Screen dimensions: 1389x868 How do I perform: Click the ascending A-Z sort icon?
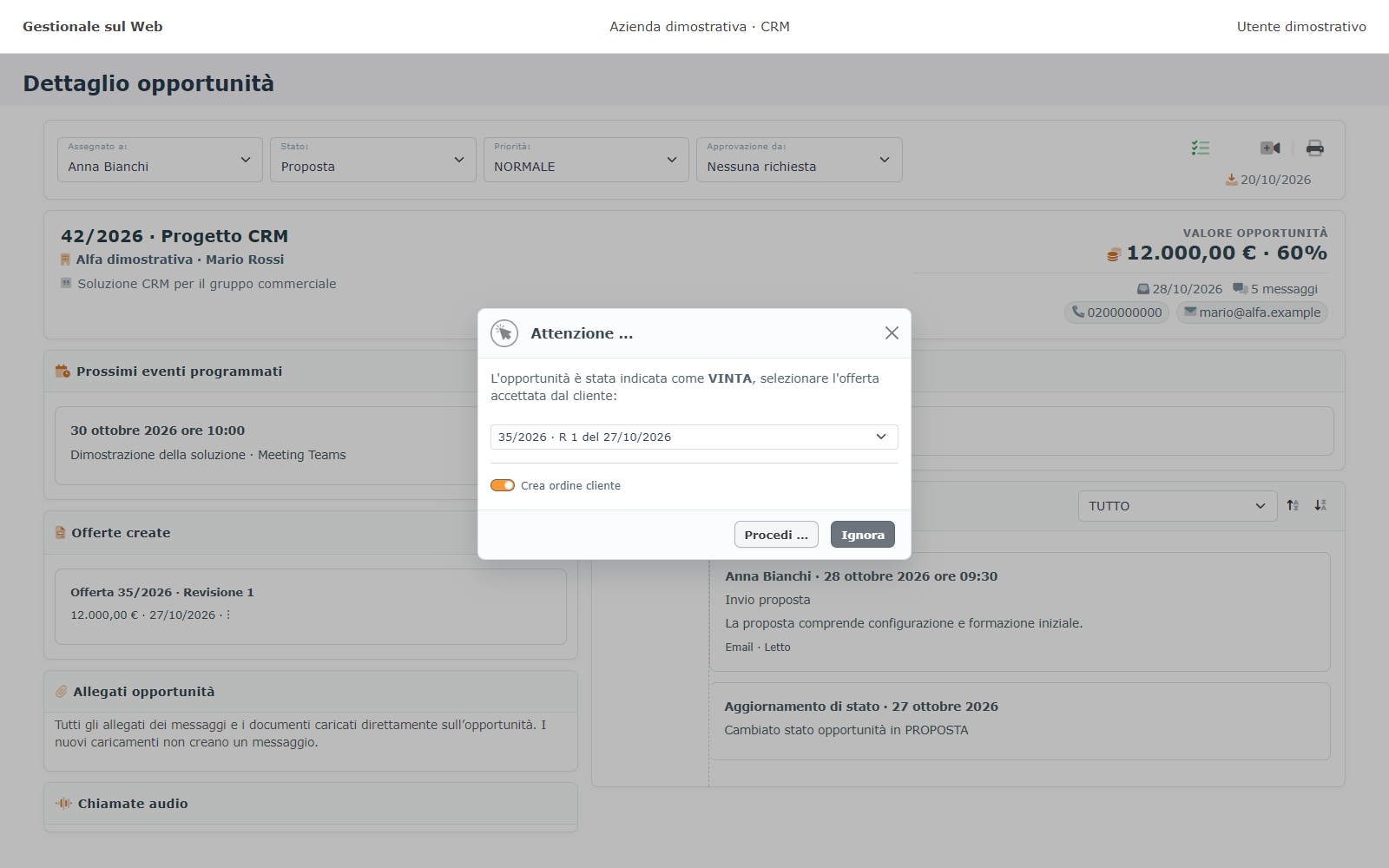point(1293,505)
